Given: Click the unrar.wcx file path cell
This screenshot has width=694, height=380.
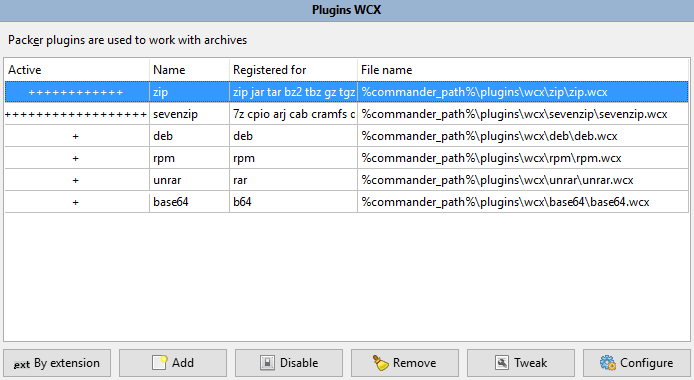Looking at the screenshot, I should 523,180.
